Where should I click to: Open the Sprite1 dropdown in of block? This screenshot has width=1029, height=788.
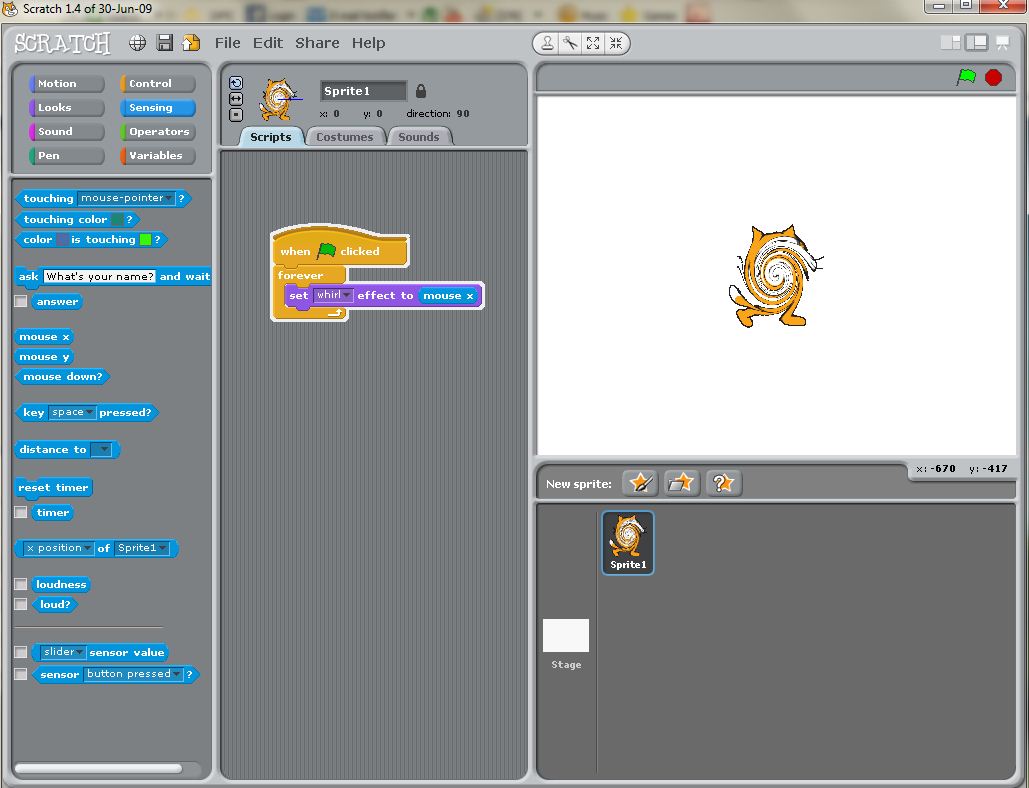142,548
